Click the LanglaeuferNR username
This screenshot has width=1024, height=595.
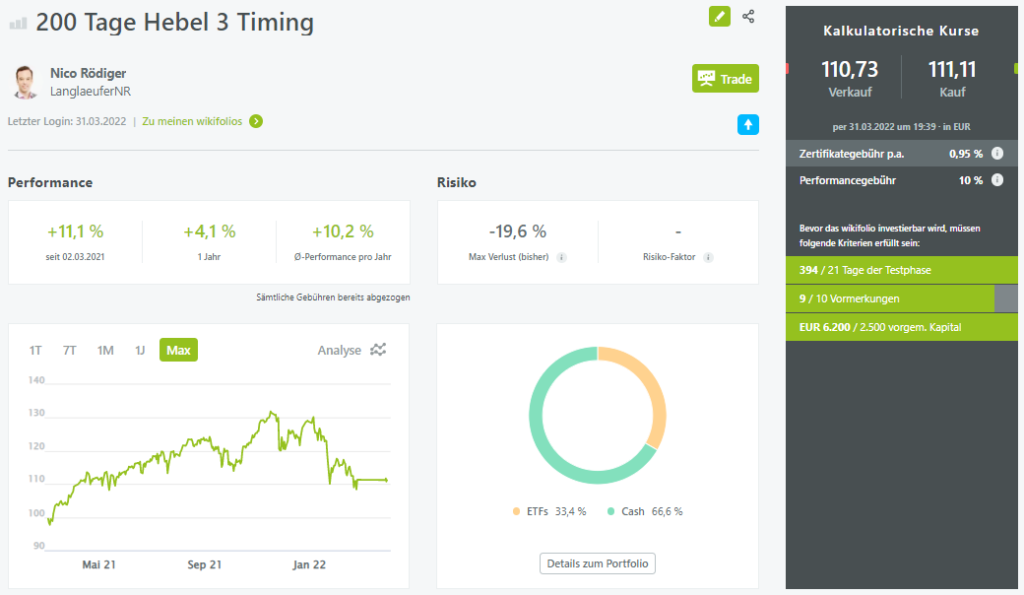pyautogui.click(x=90, y=91)
